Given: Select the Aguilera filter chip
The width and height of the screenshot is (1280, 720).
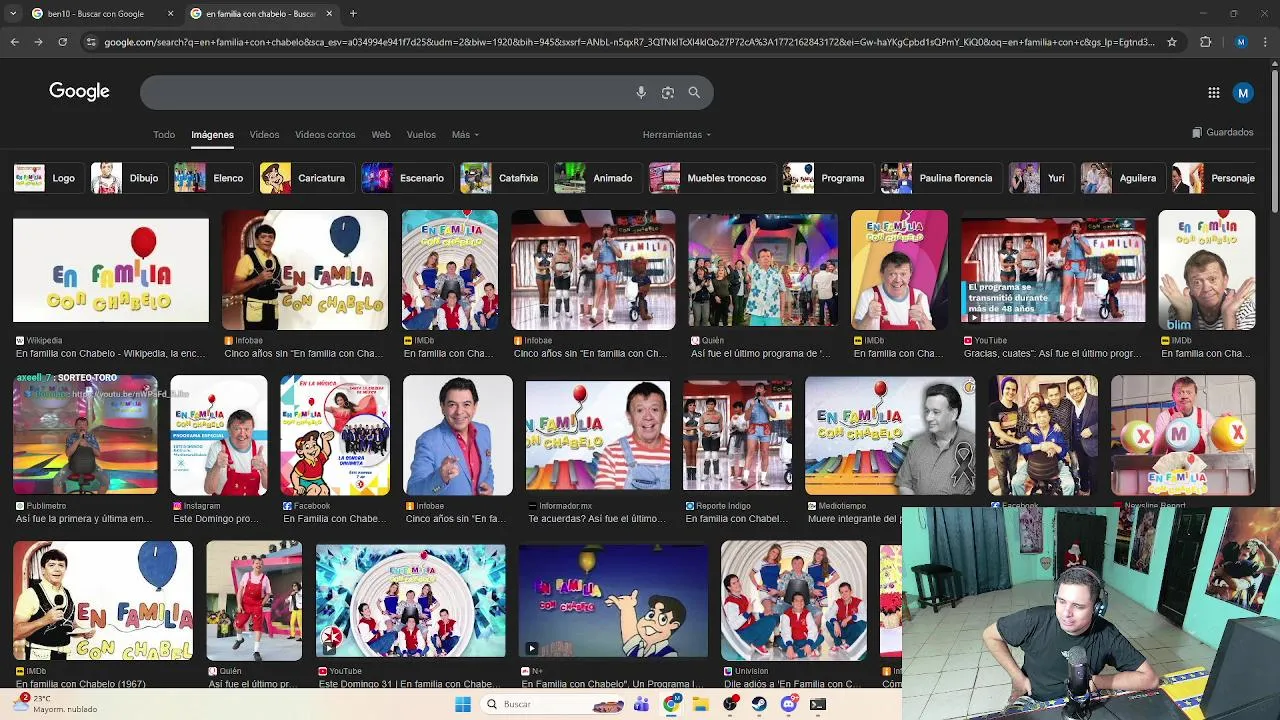Looking at the screenshot, I should 1121,178.
